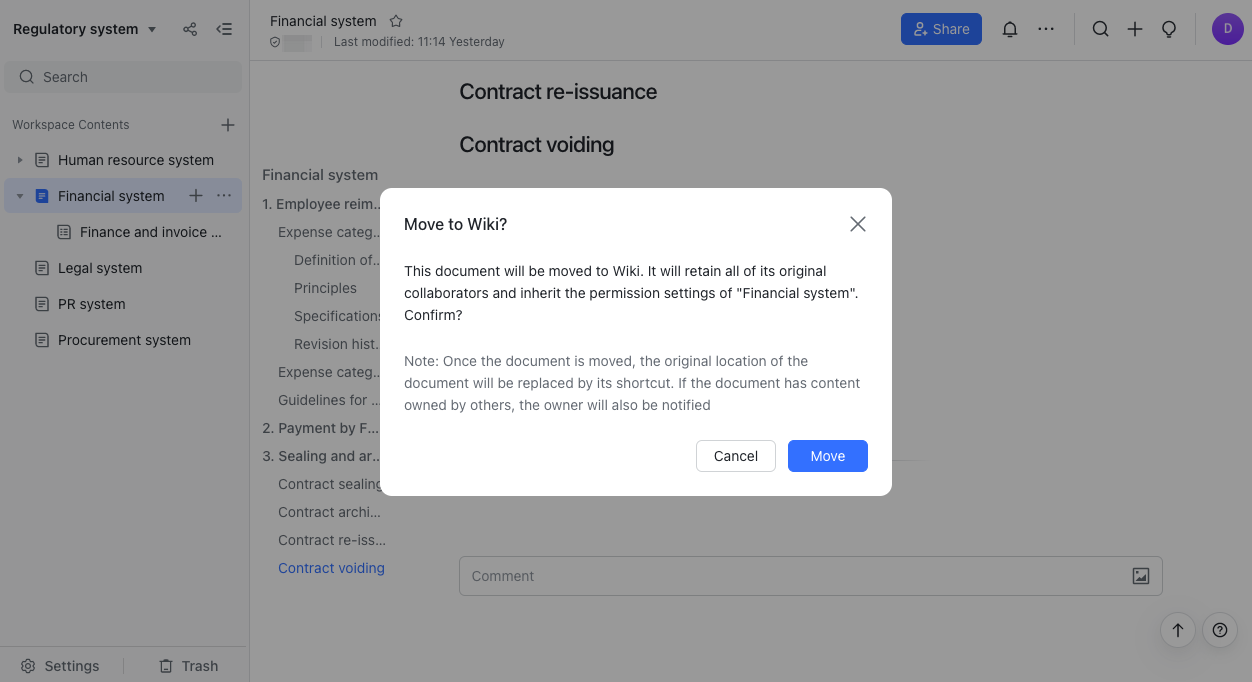
Task: Click the scroll-to-top arrow button
Action: [1178, 630]
